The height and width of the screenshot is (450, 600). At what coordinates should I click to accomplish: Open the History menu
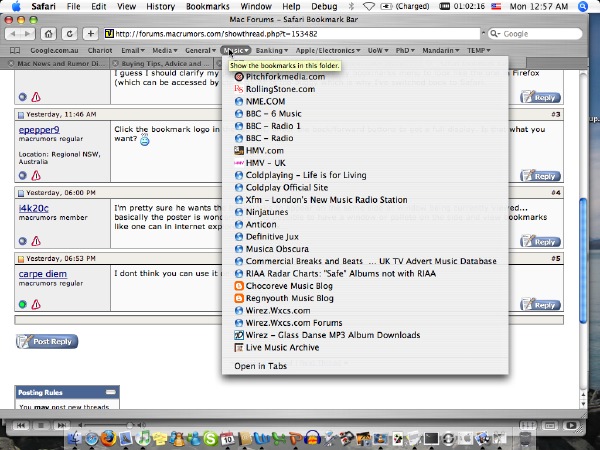[160, 6]
